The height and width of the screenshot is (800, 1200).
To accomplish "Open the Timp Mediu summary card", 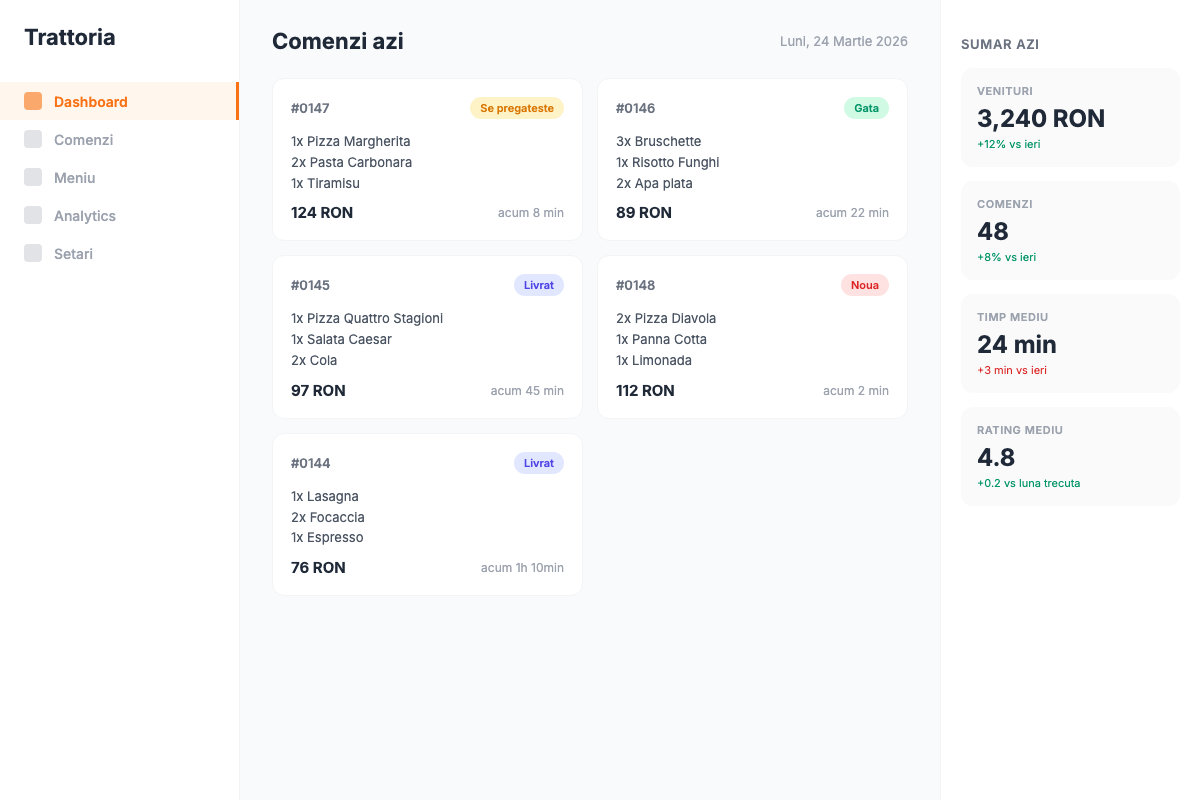I will click(x=1070, y=343).
